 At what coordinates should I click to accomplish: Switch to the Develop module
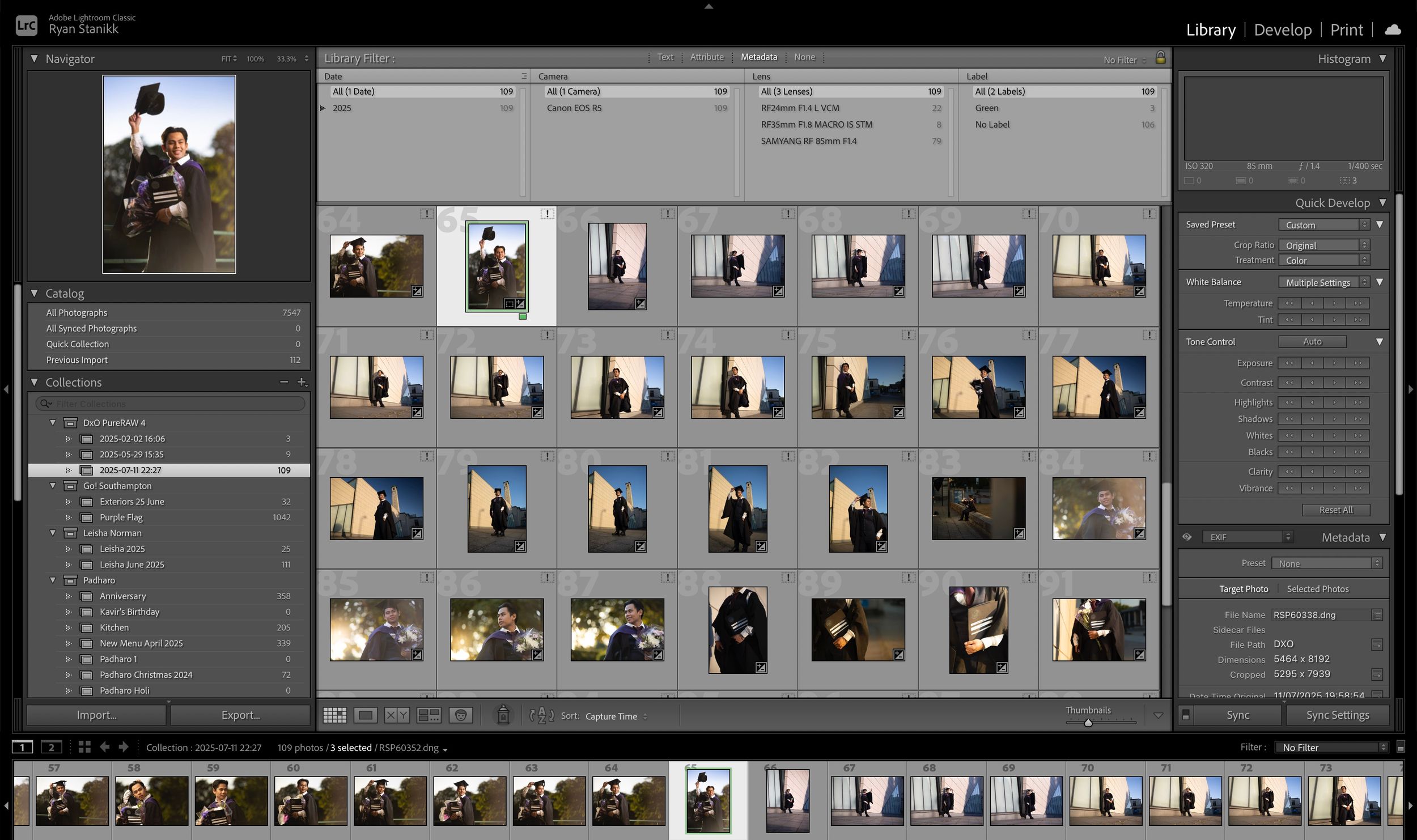click(x=1283, y=29)
